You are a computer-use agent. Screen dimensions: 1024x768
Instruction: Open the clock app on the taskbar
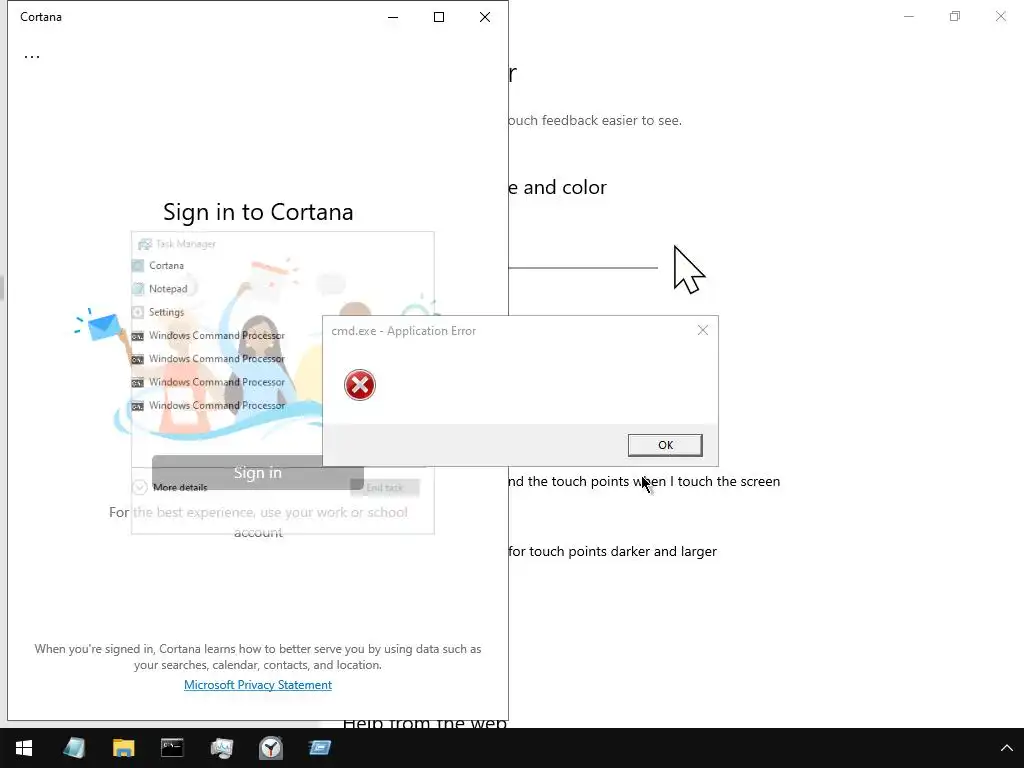[270, 748]
